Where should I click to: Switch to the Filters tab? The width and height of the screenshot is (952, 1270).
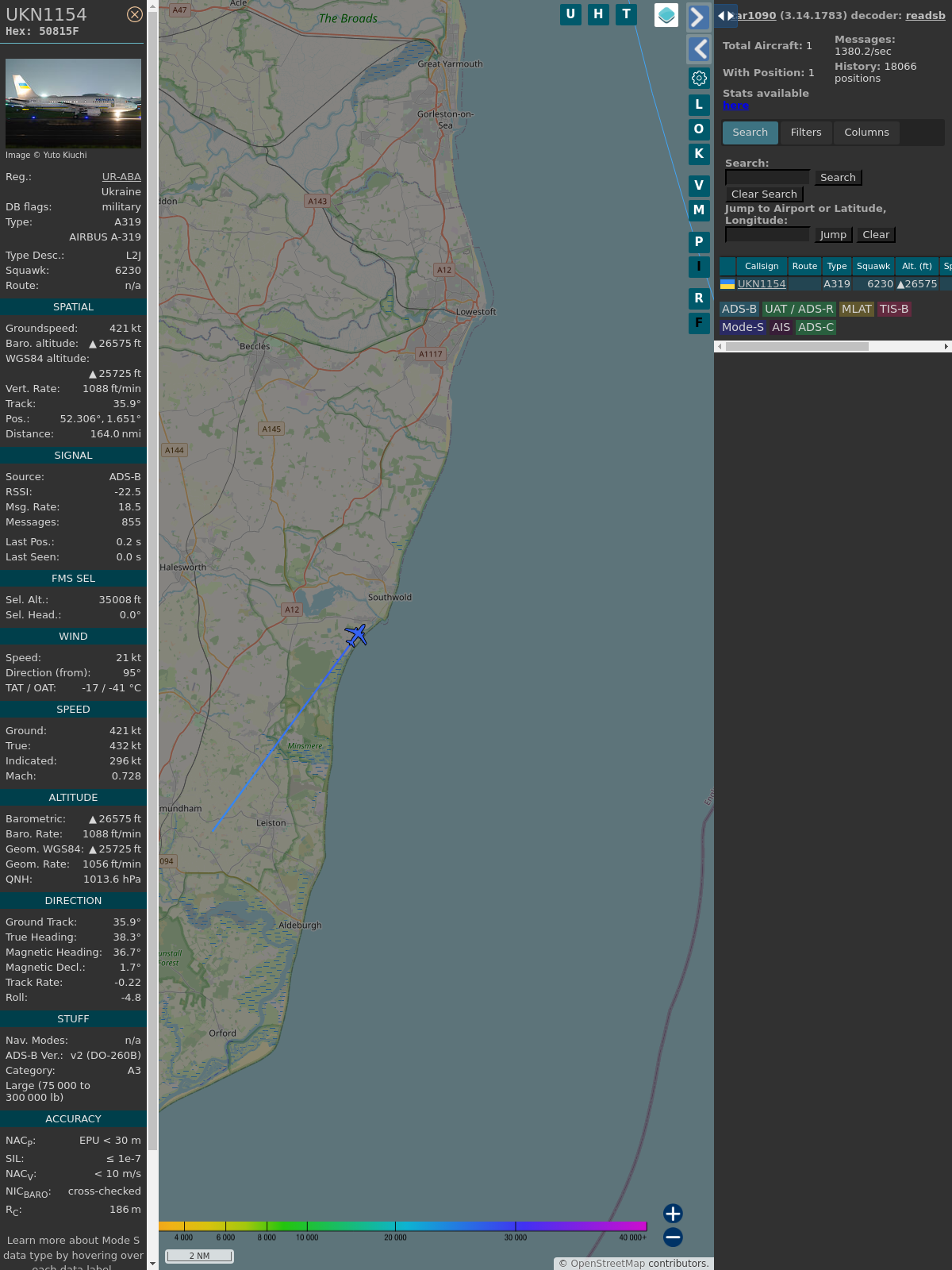coord(806,133)
